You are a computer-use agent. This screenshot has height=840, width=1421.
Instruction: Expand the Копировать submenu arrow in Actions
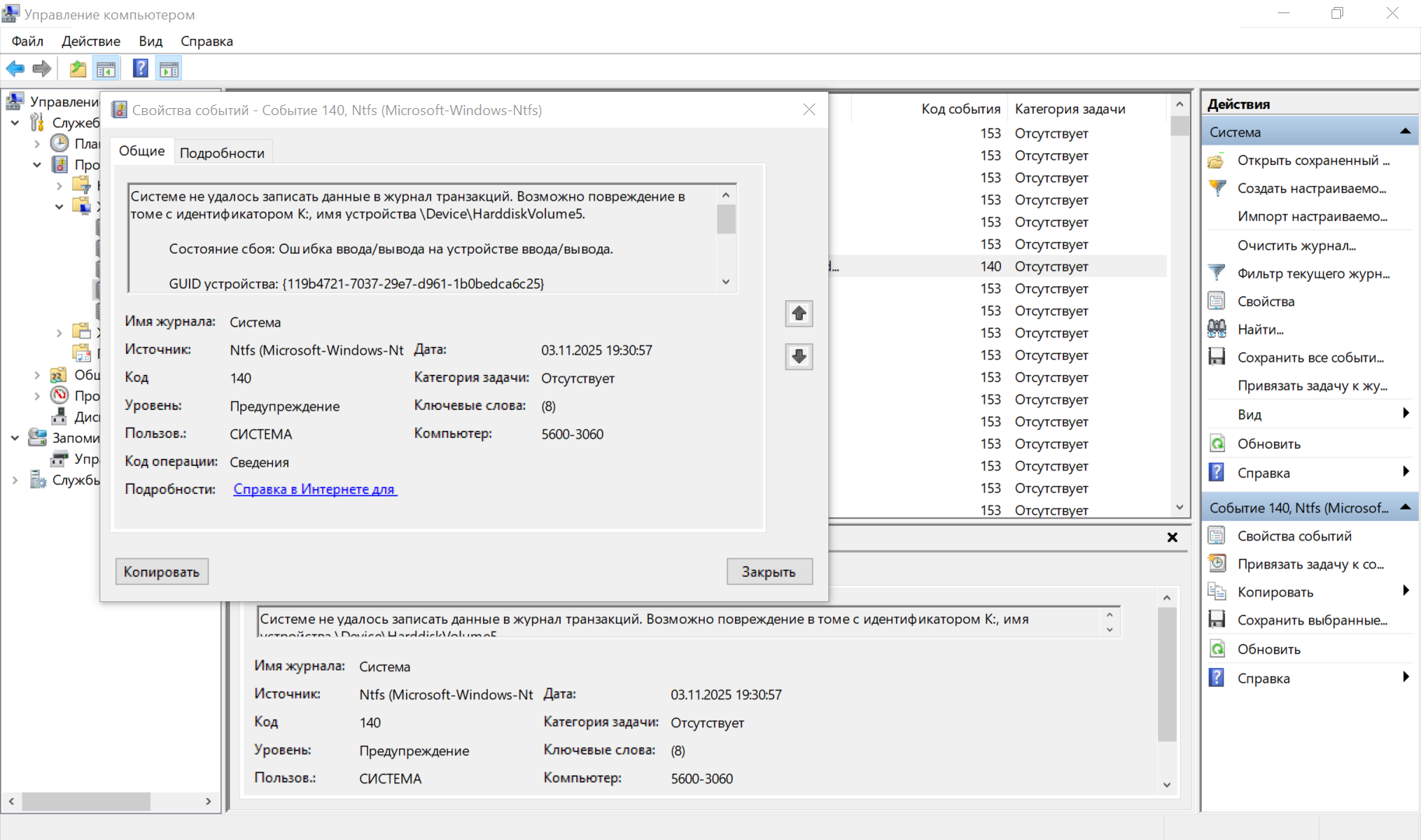tap(1405, 591)
